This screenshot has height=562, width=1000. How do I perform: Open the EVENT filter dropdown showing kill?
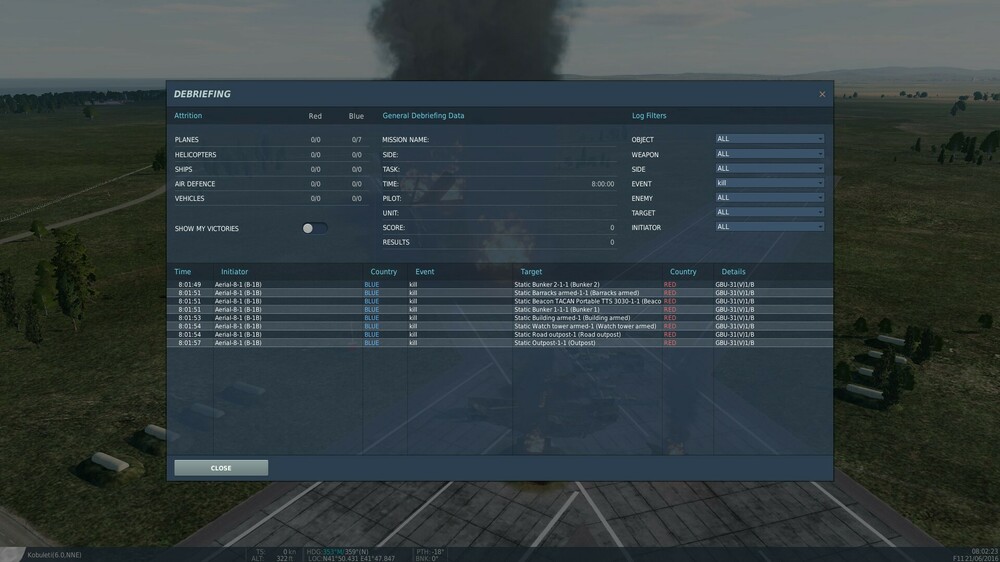coord(769,183)
